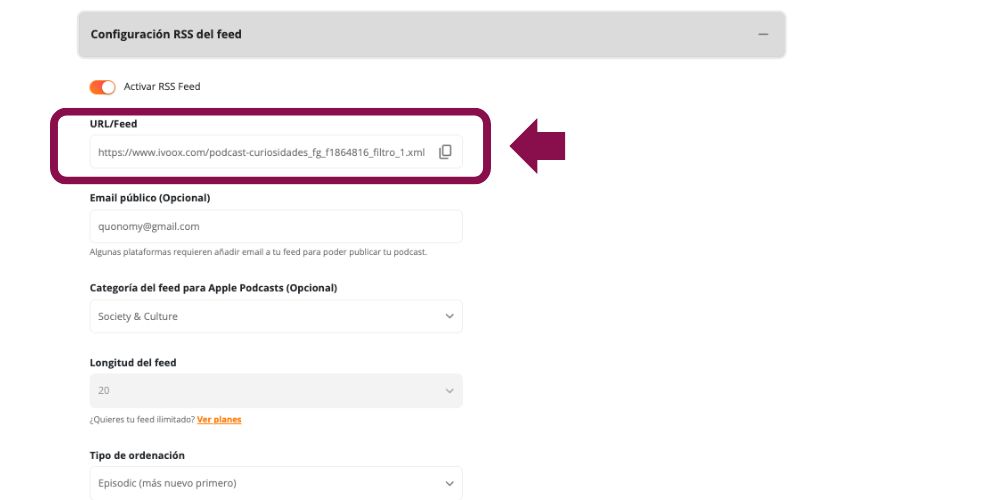
Task: Click the 'Categoría del feed para Apple Podcasts' label
Action: click(x=213, y=288)
